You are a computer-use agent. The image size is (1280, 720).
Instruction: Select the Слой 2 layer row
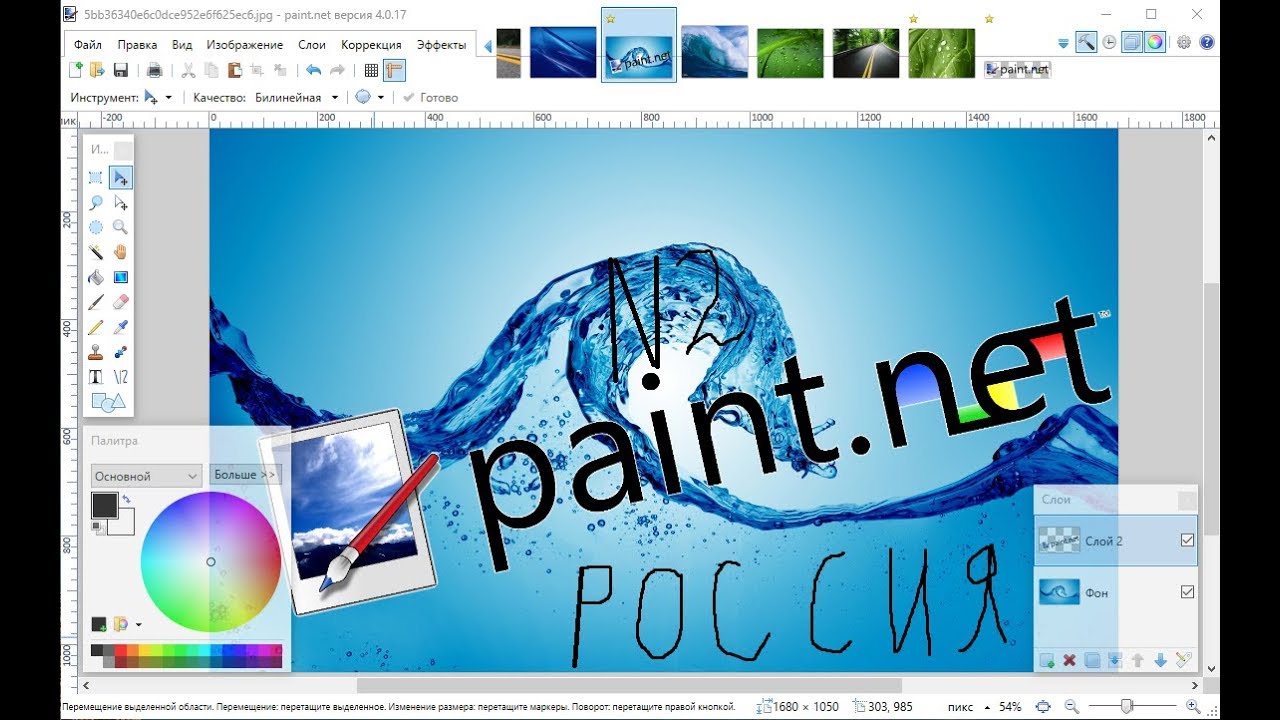1115,541
